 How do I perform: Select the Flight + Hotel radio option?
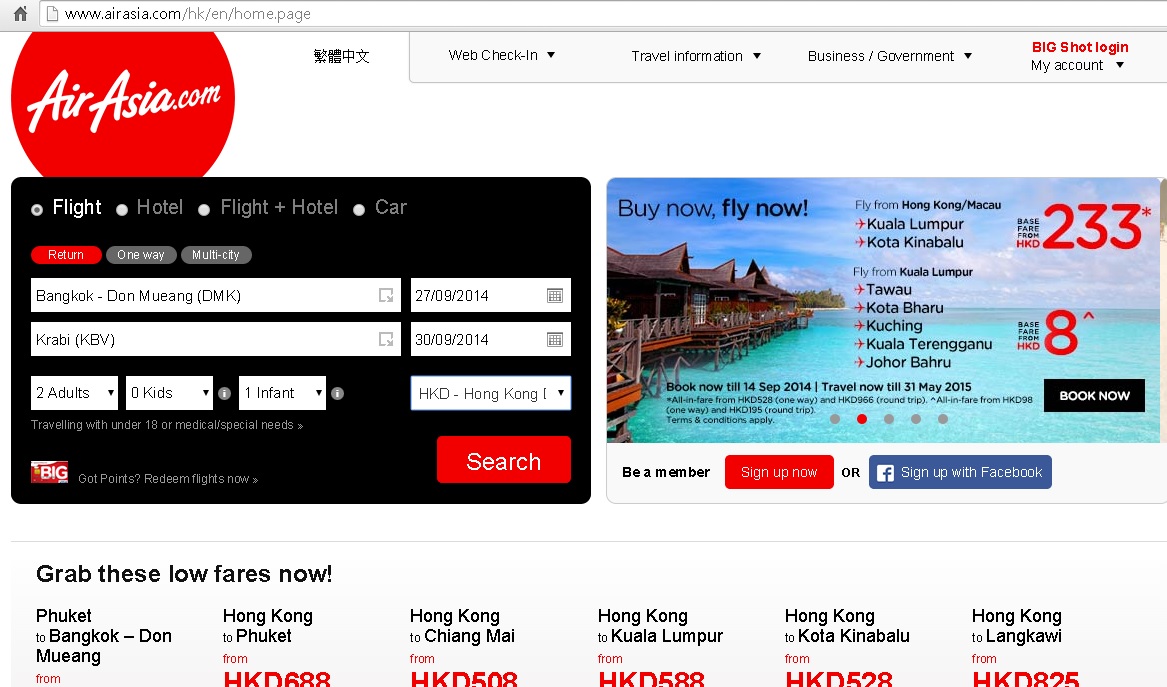(x=204, y=210)
